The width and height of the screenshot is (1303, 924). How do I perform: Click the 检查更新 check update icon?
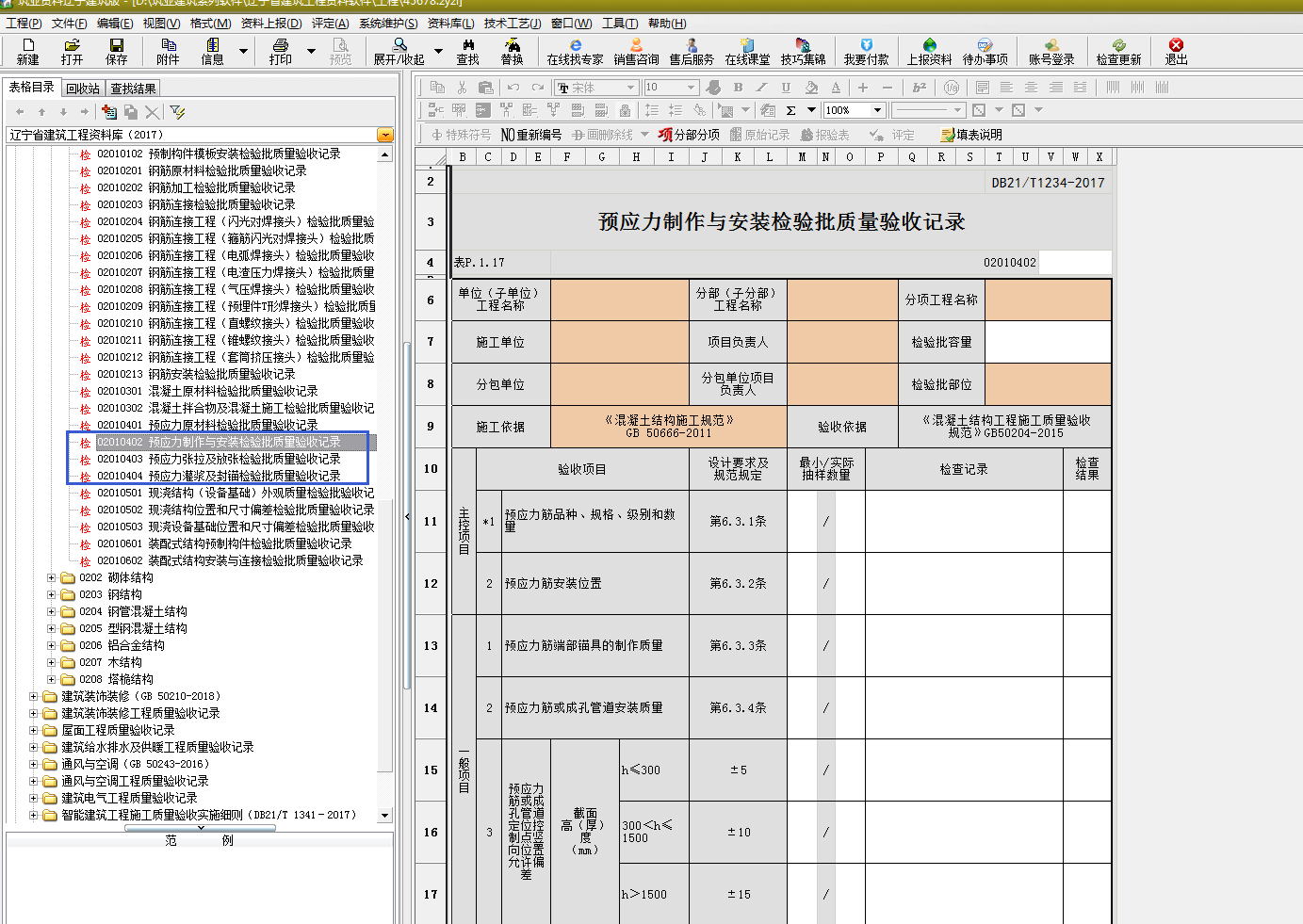[1118, 51]
